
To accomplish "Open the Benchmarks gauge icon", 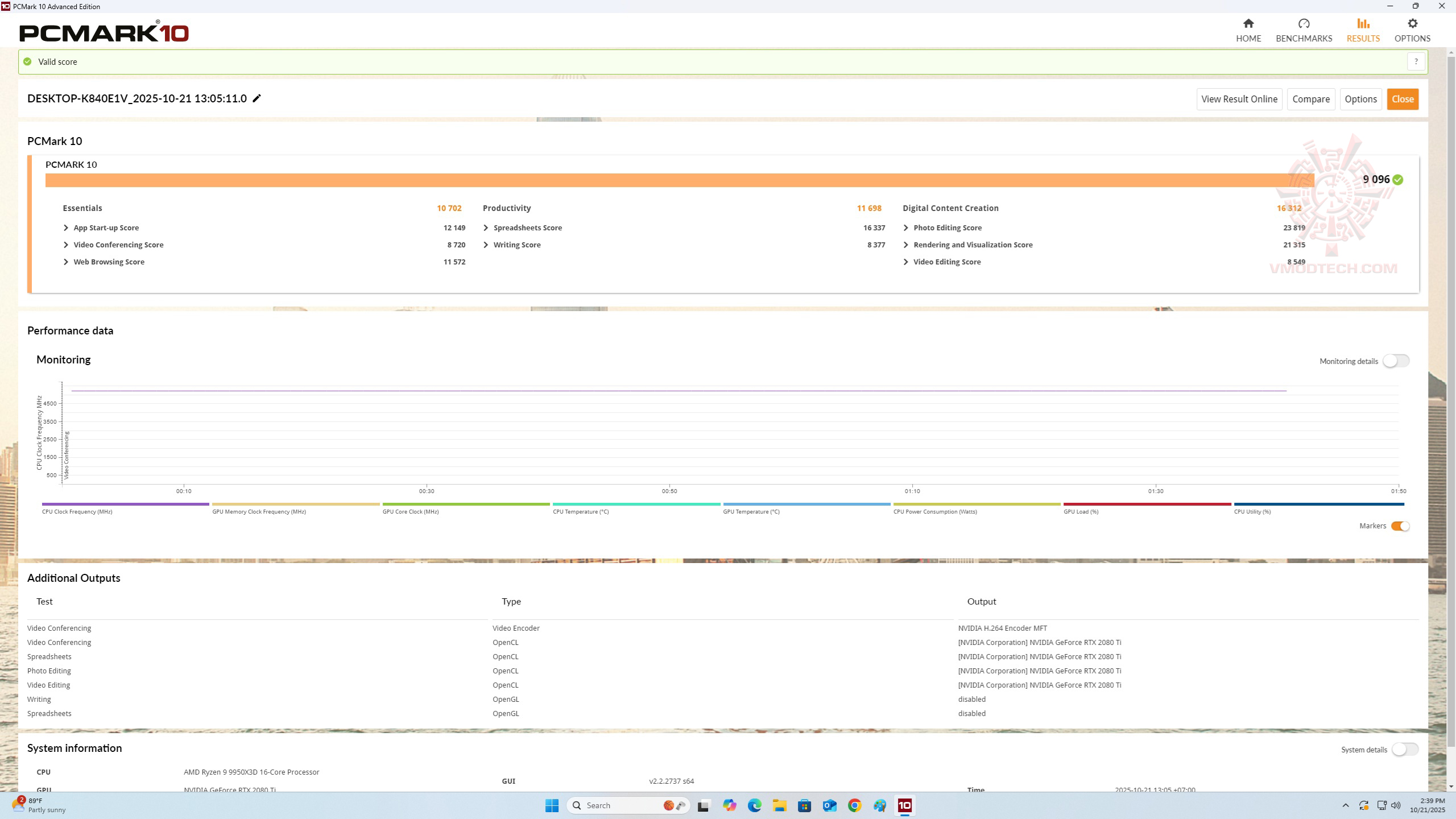I will coord(1304,24).
